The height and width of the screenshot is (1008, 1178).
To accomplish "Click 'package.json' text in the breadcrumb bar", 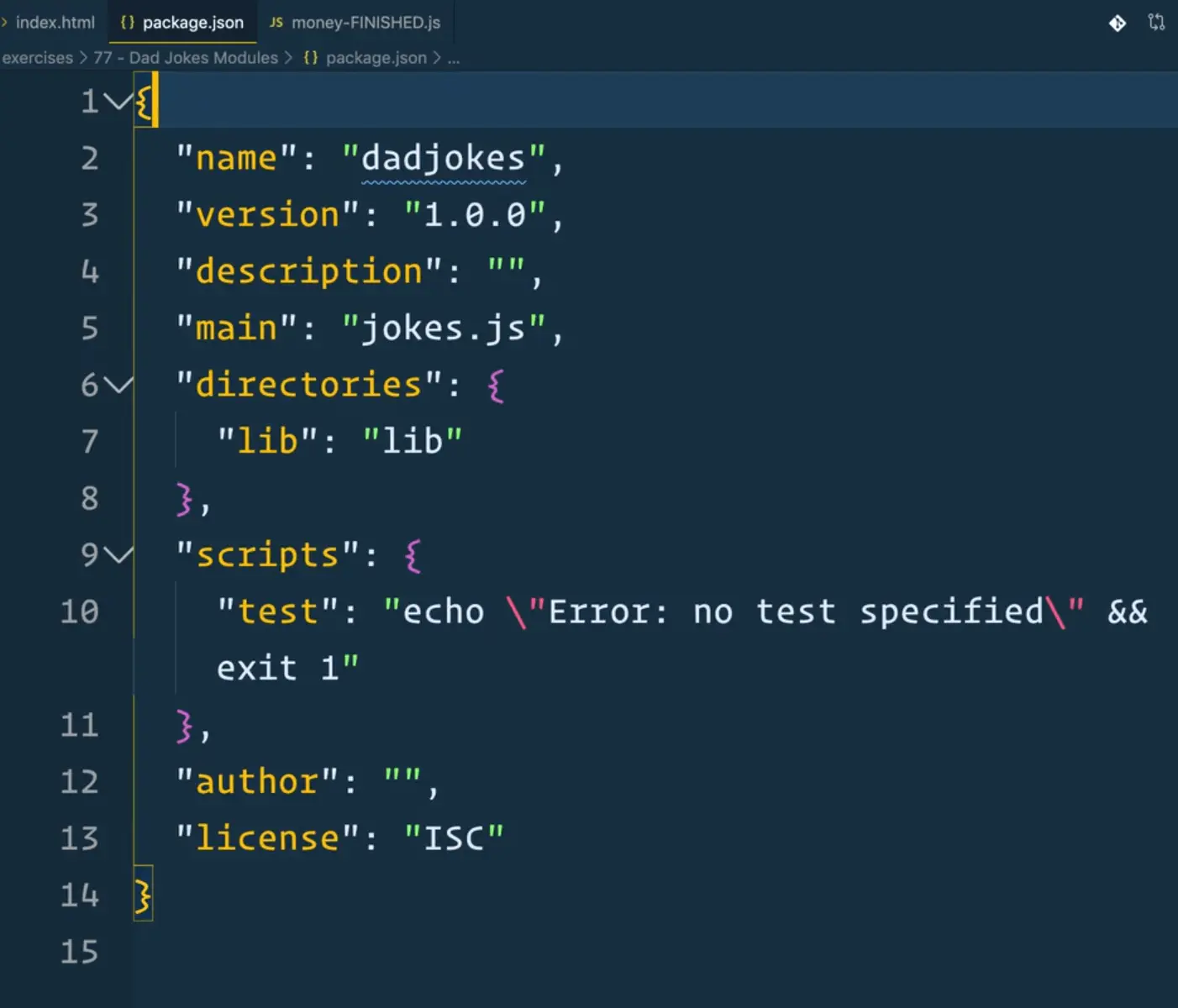I will (x=376, y=57).
